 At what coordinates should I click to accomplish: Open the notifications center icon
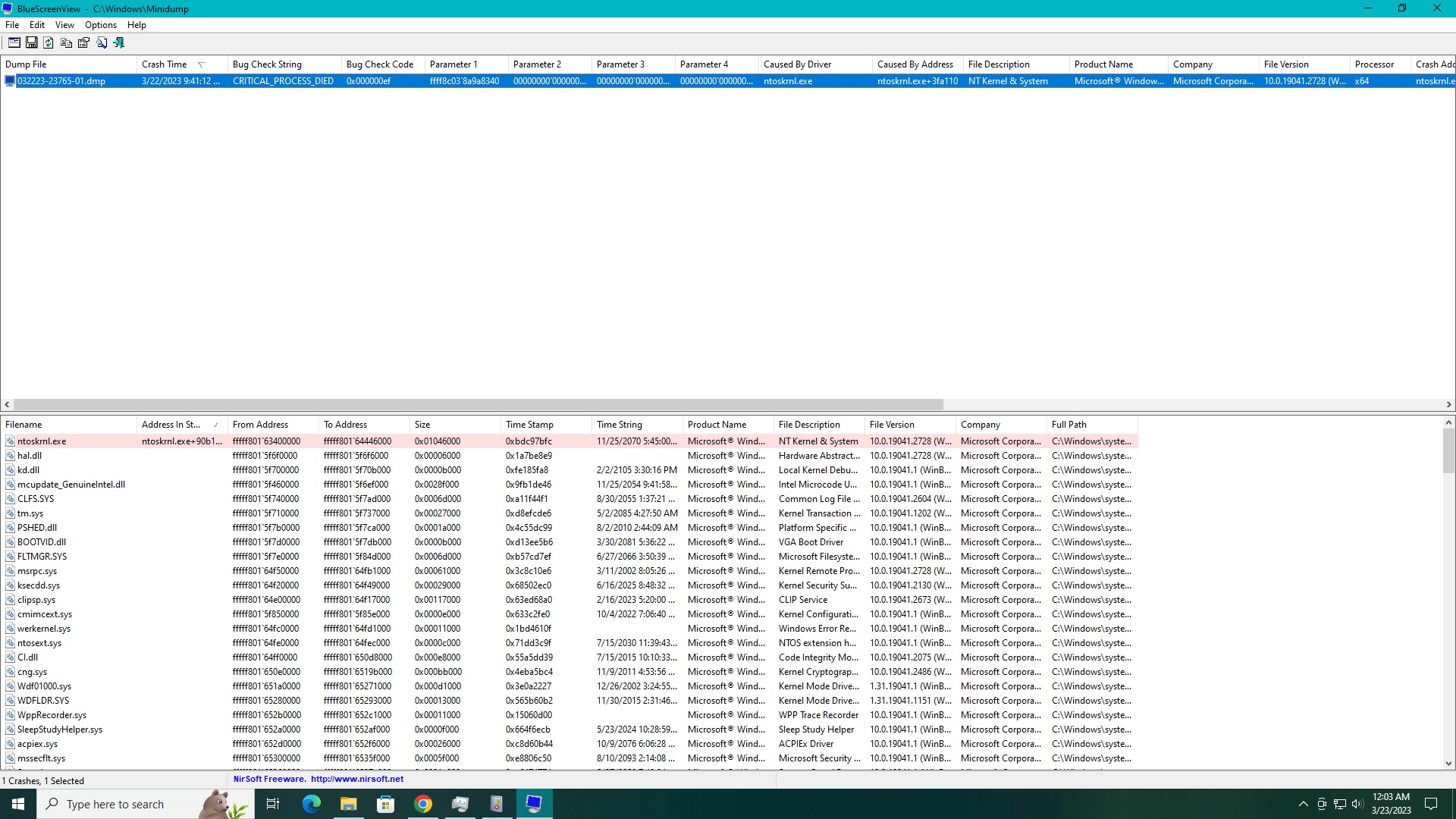(x=1431, y=804)
